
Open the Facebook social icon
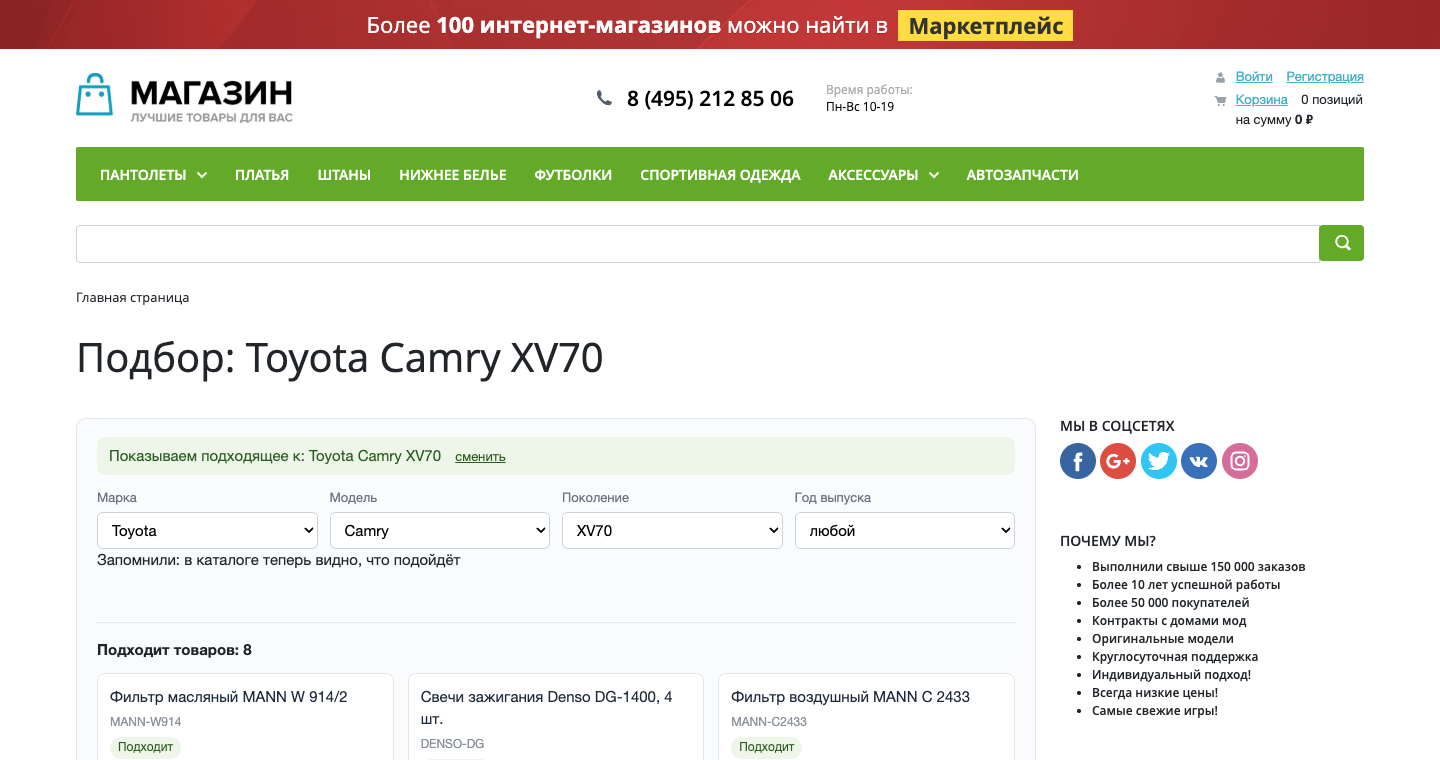coord(1078,461)
